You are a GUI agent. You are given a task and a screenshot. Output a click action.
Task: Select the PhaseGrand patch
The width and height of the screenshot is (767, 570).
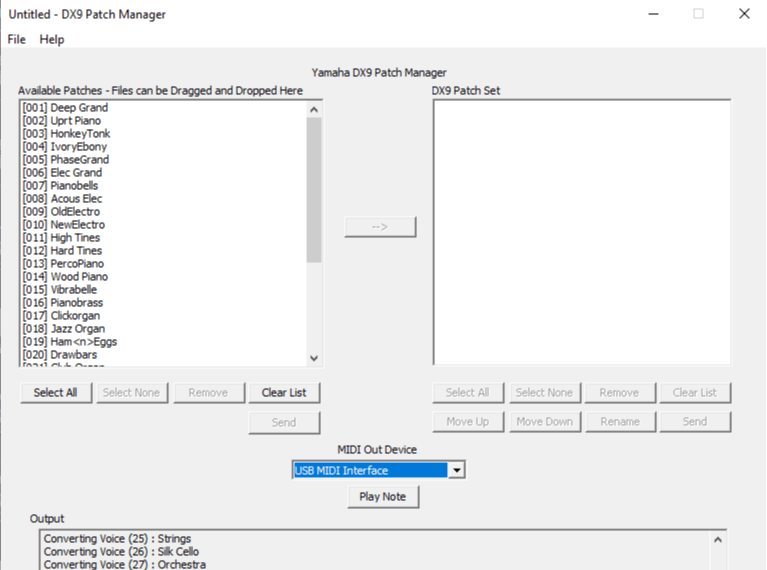(x=65, y=160)
